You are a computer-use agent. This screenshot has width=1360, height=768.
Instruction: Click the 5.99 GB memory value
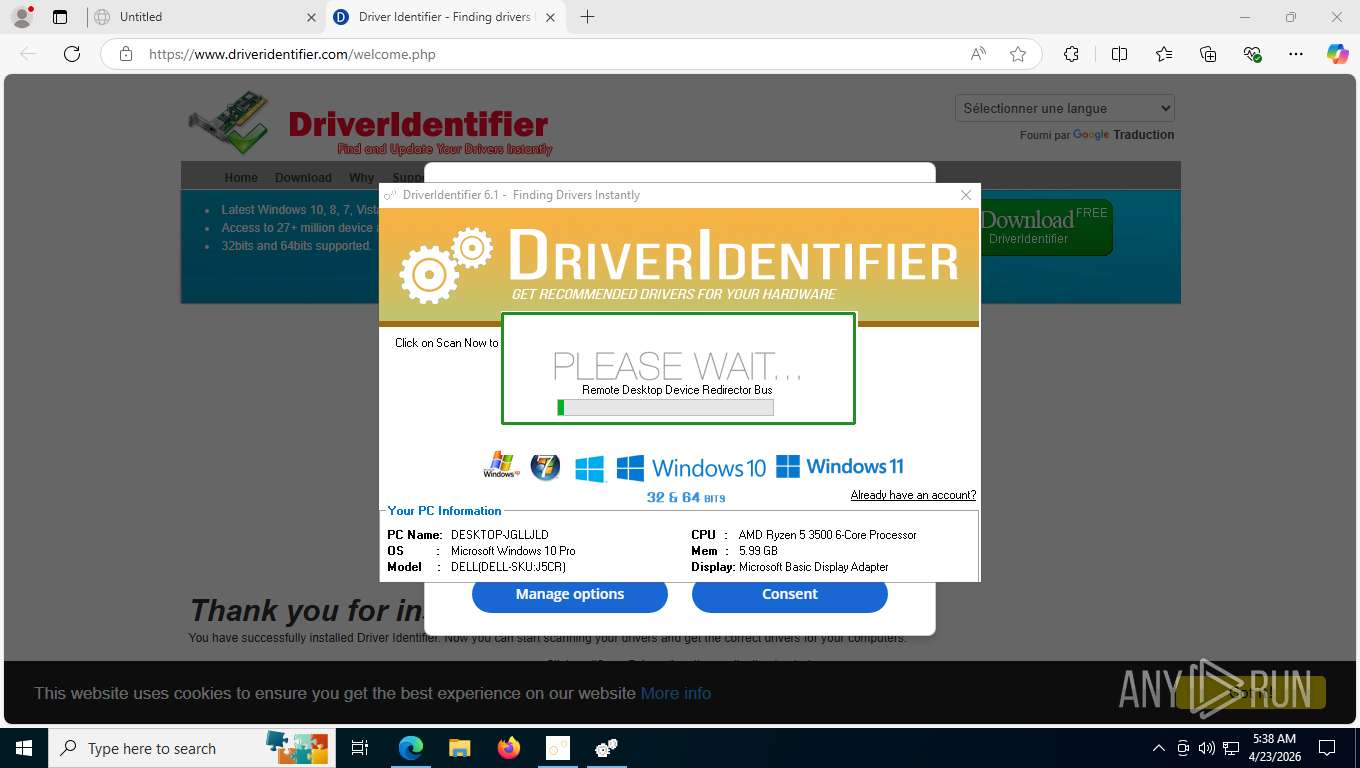[758, 551]
